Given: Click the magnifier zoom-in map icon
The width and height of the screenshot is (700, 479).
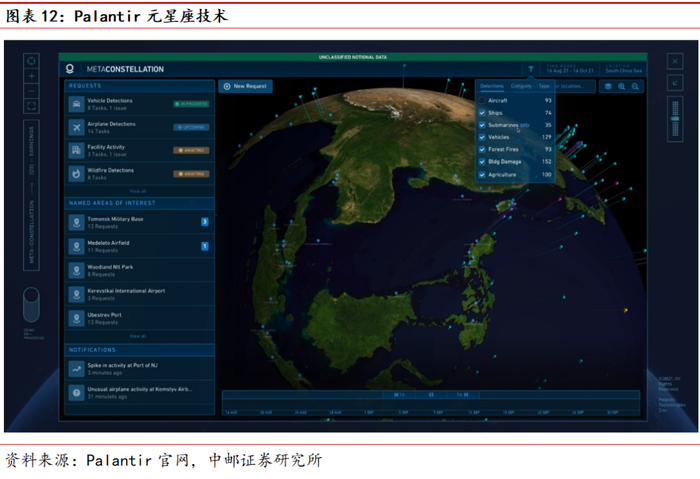Looking at the screenshot, I should [x=621, y=87].
